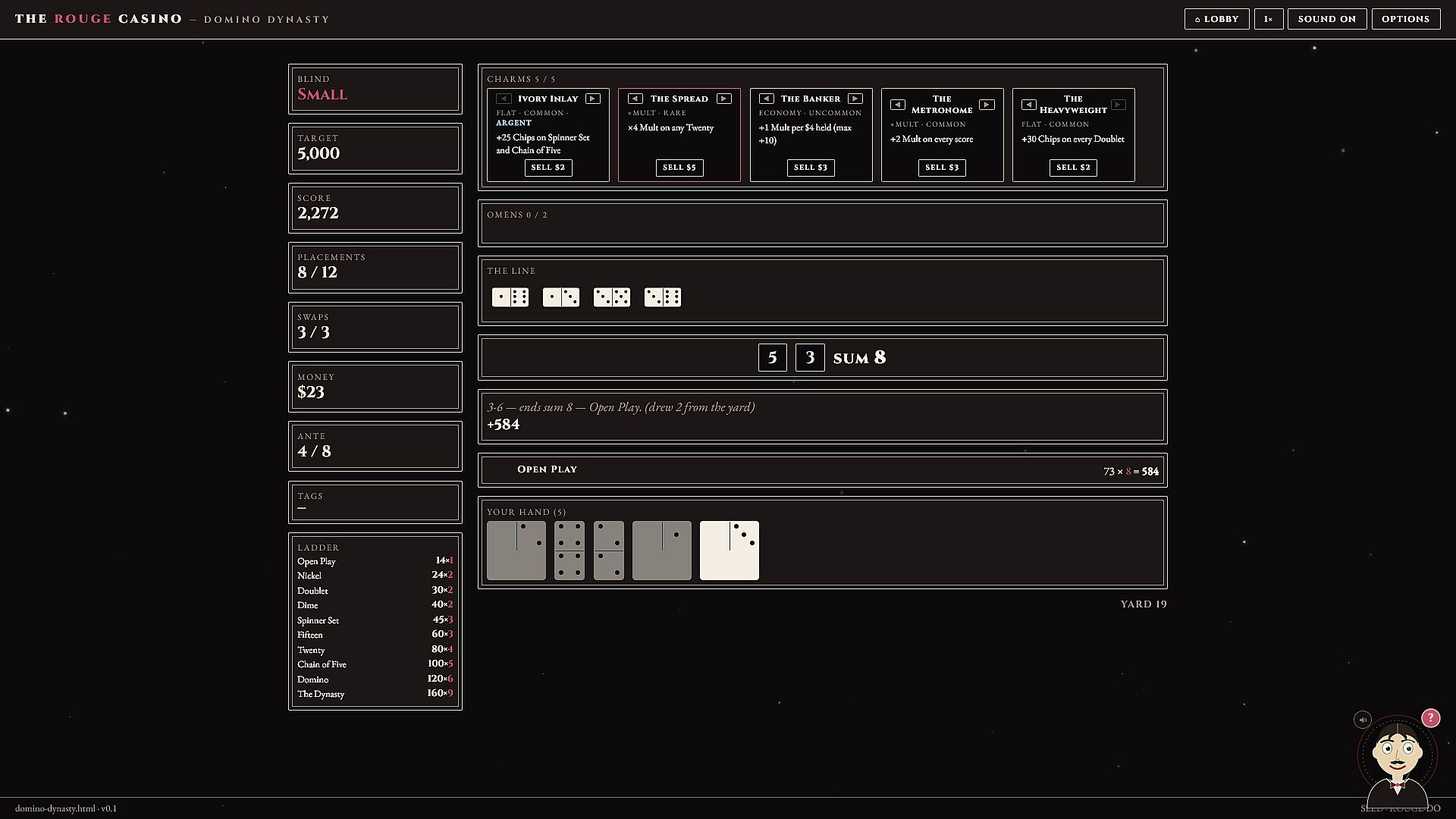The width and height of the screenshot is (1456, 819).
Task: Click the Charms 5 / 5 label
Action: click(521, 80)
